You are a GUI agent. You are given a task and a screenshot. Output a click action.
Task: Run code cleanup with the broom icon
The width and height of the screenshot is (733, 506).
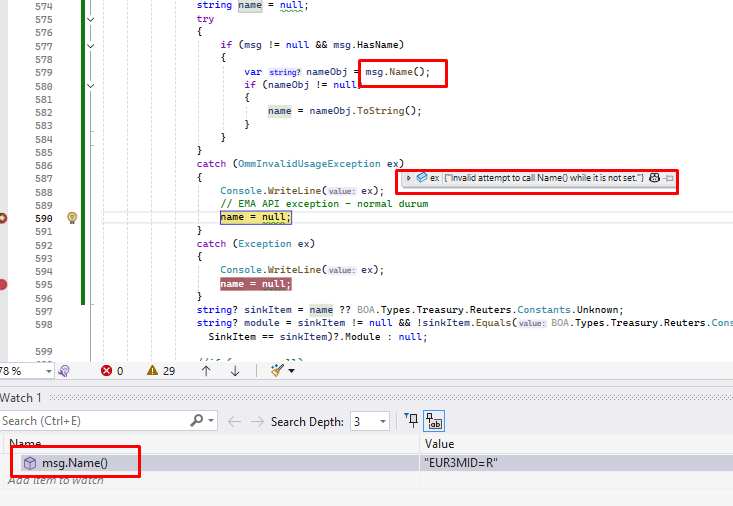click(277, 371)
